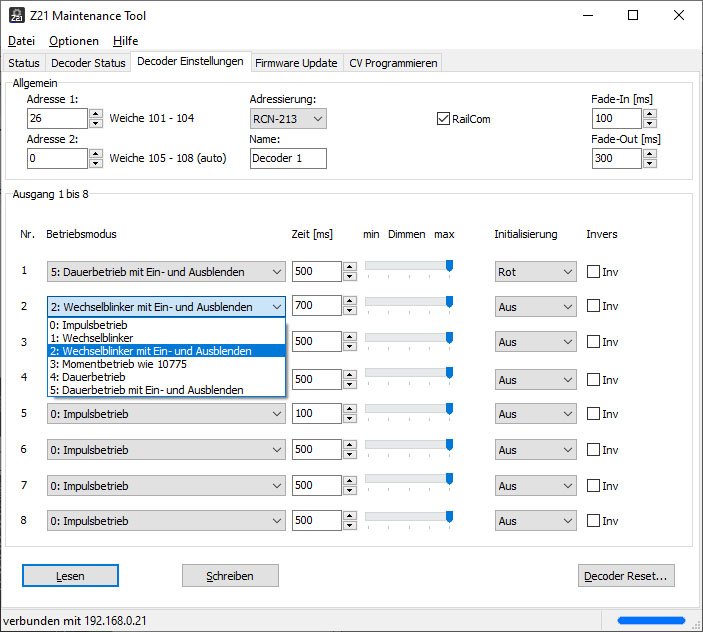
Task: Select the Decoder Einstellungen tab
Action: tap(190, 61)
